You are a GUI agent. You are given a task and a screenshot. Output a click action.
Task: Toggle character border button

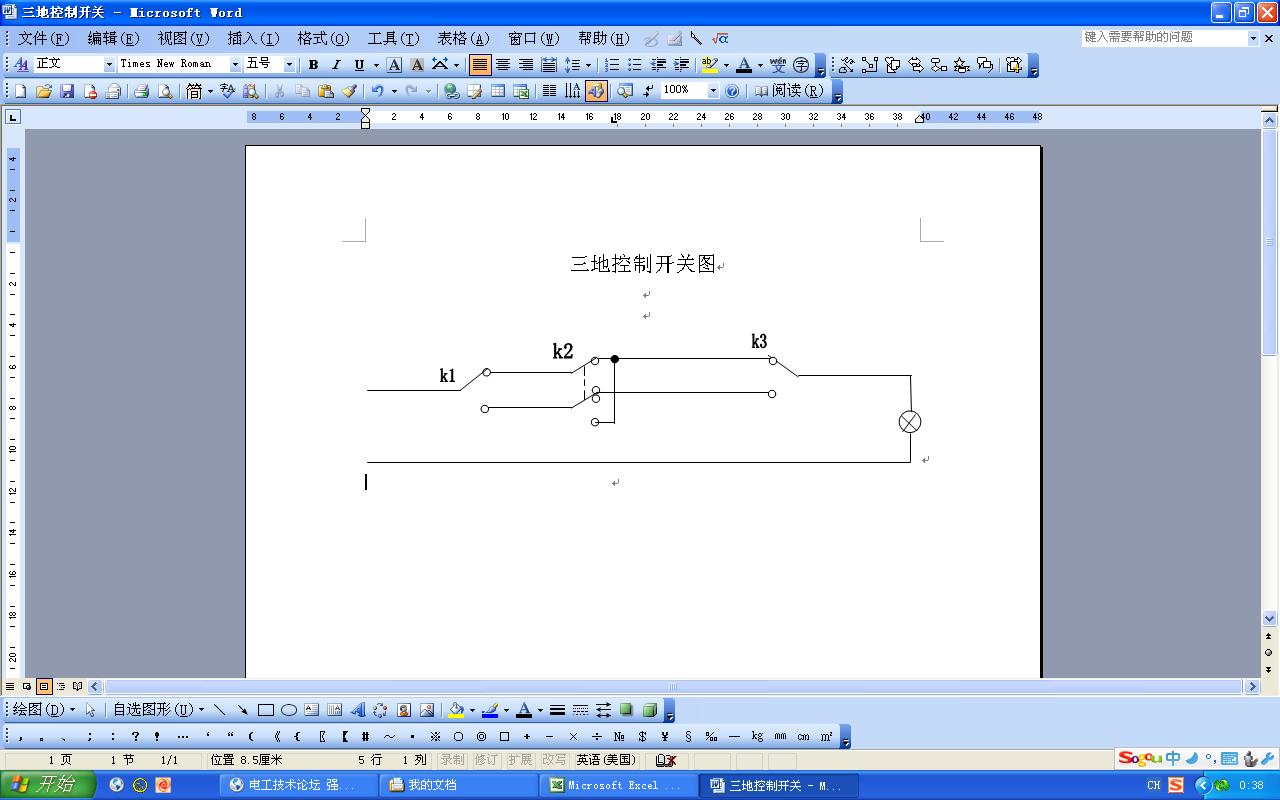(394, 65)
